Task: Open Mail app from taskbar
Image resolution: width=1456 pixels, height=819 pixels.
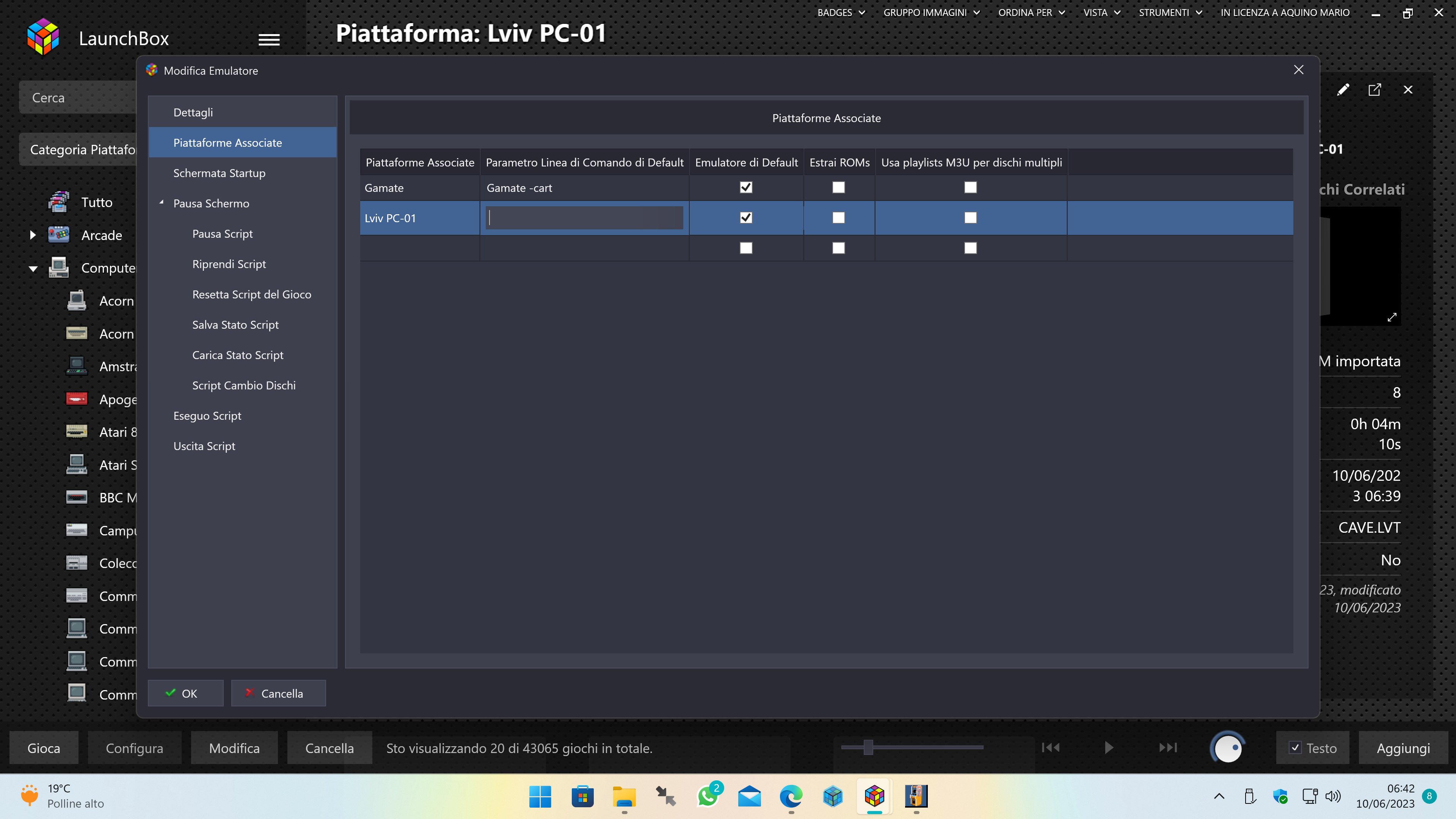Action: [x=750, y=796]
